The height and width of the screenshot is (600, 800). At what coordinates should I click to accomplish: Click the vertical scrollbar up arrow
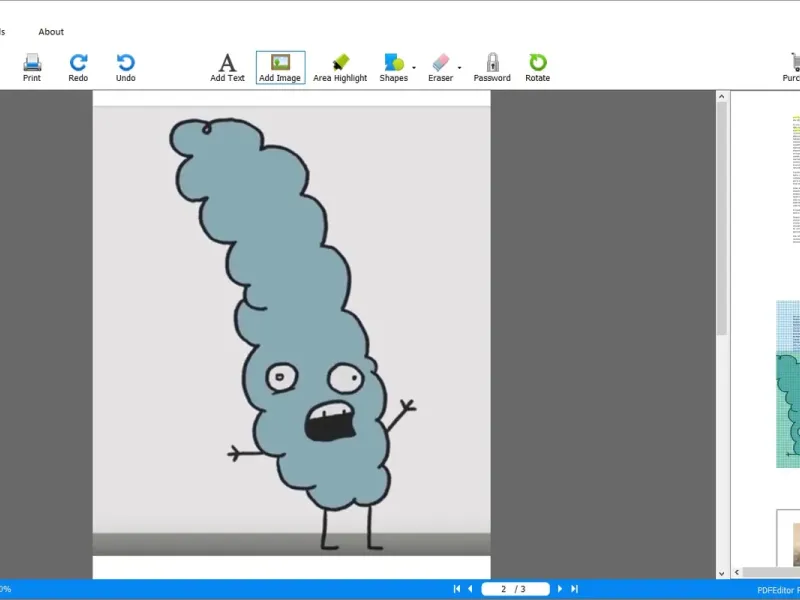coord(721,96)
